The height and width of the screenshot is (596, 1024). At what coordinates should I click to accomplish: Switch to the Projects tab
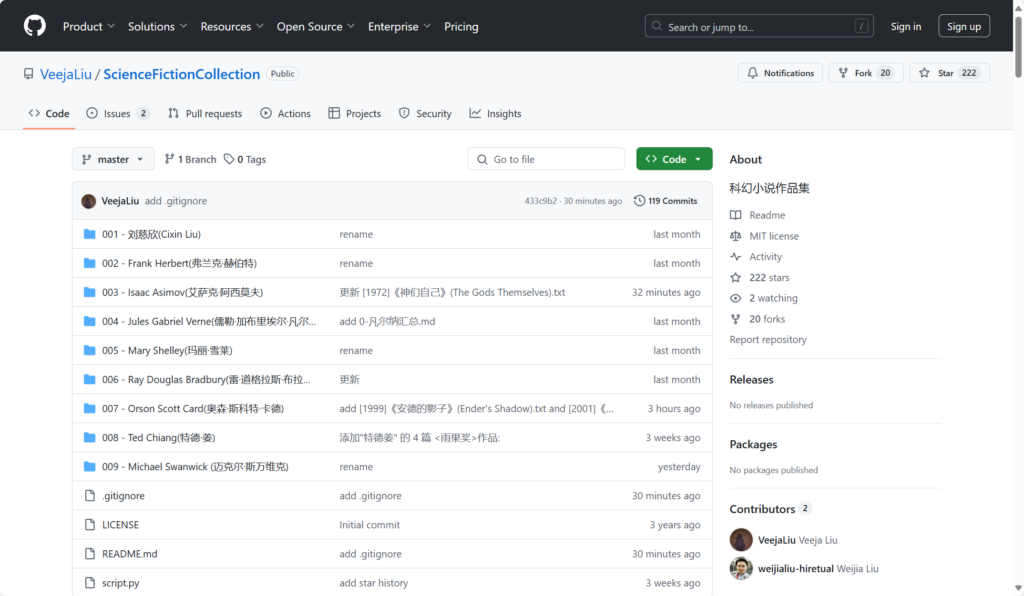click(x=355, y=113)
